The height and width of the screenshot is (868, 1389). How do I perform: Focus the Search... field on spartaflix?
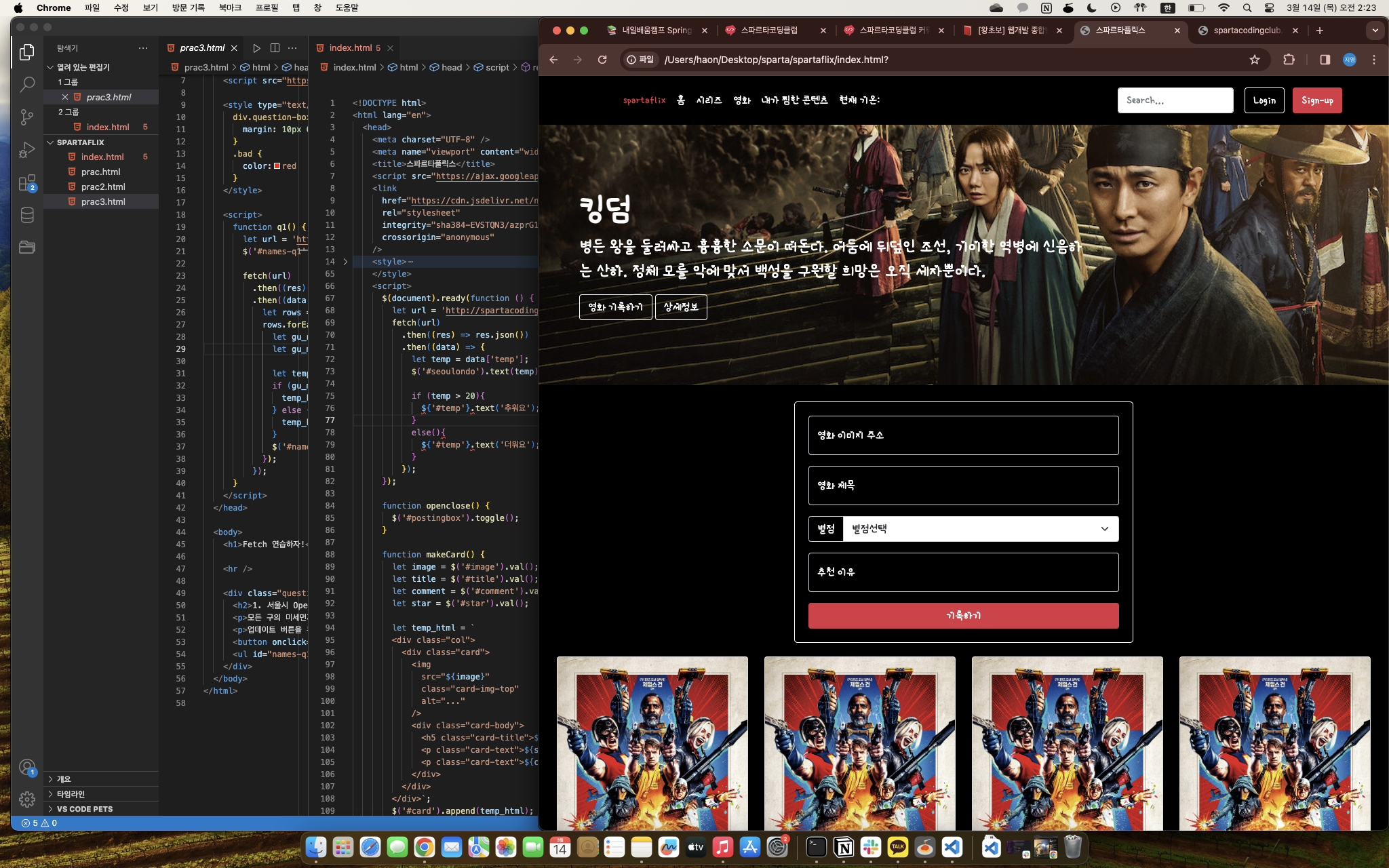click(x=1175, y=100)
